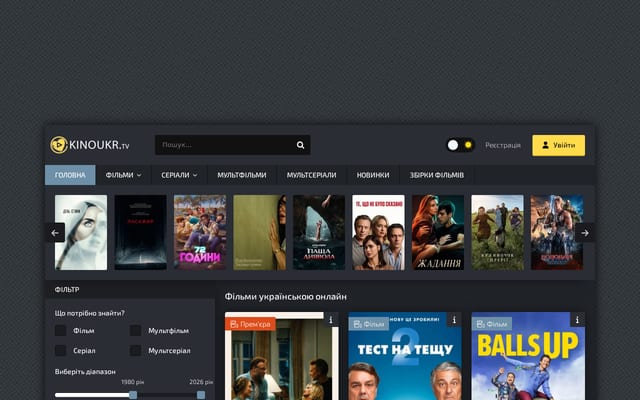Open the 72 Години poster

(x=200, y=232)
